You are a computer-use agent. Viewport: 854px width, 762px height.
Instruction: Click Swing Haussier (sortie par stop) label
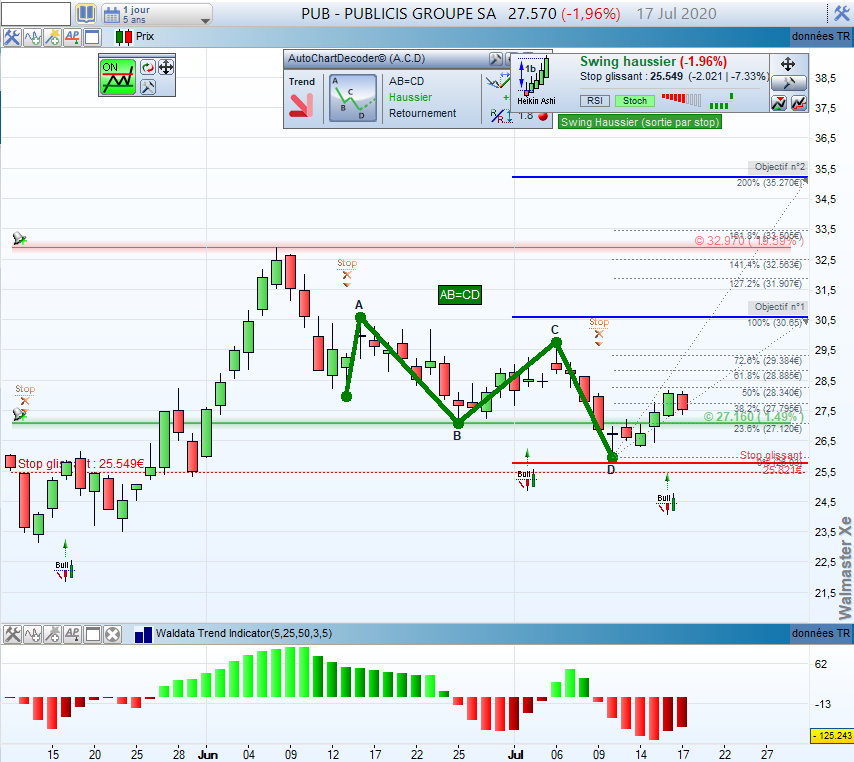coord(640,122)
